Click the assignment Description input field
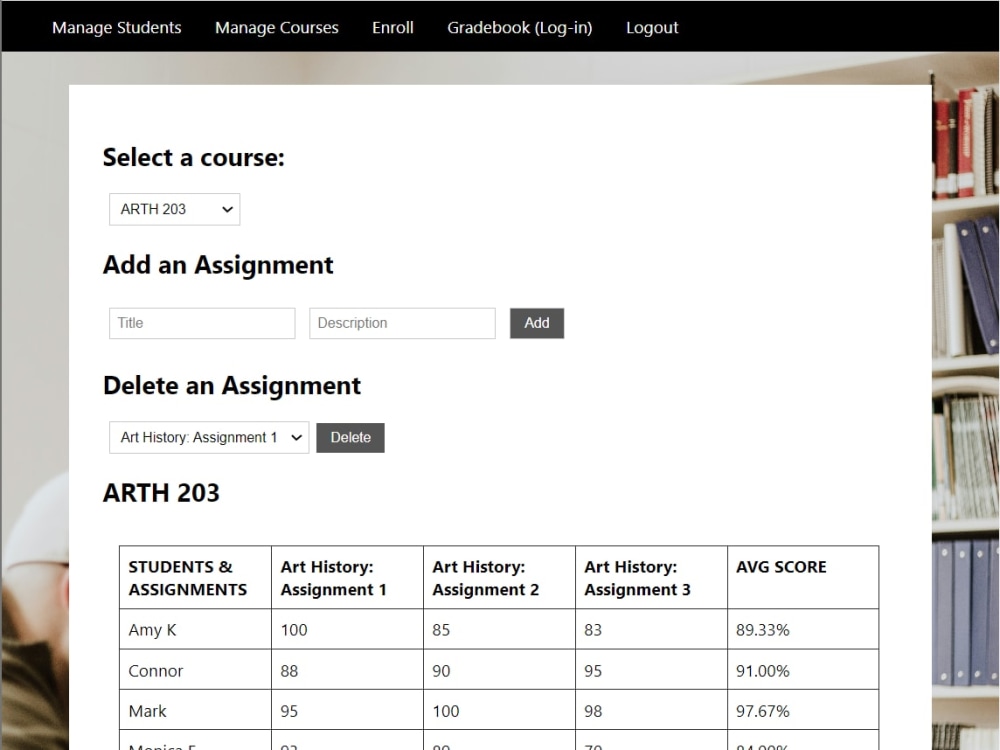This screenshot has height=750, width=1000. click(x=402, y=323)
